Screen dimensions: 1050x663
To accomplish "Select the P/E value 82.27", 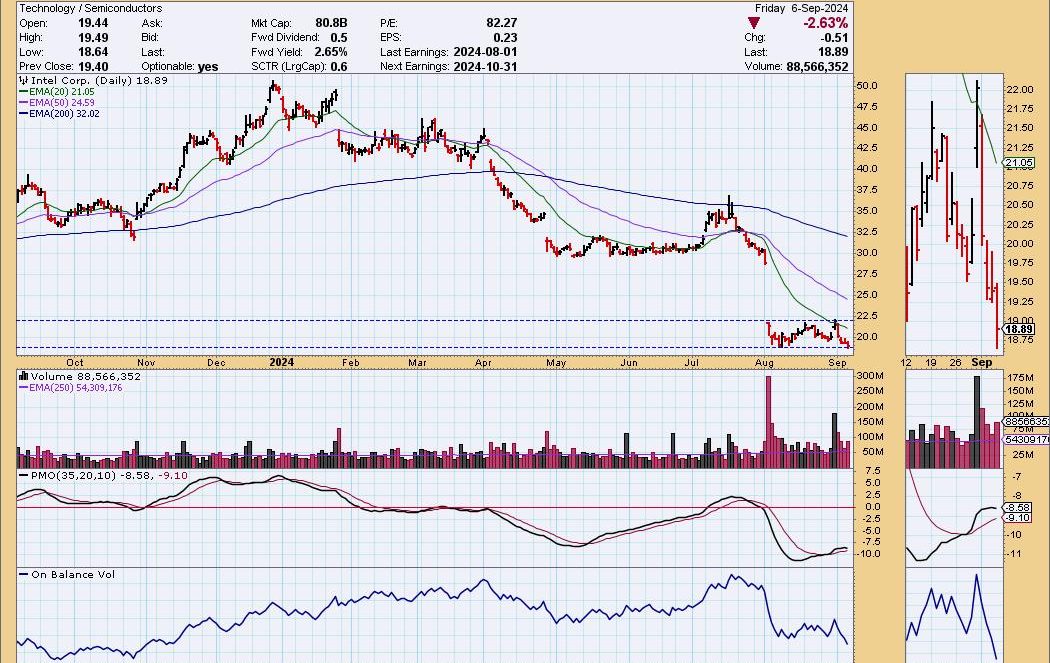I will coord(502,23).
